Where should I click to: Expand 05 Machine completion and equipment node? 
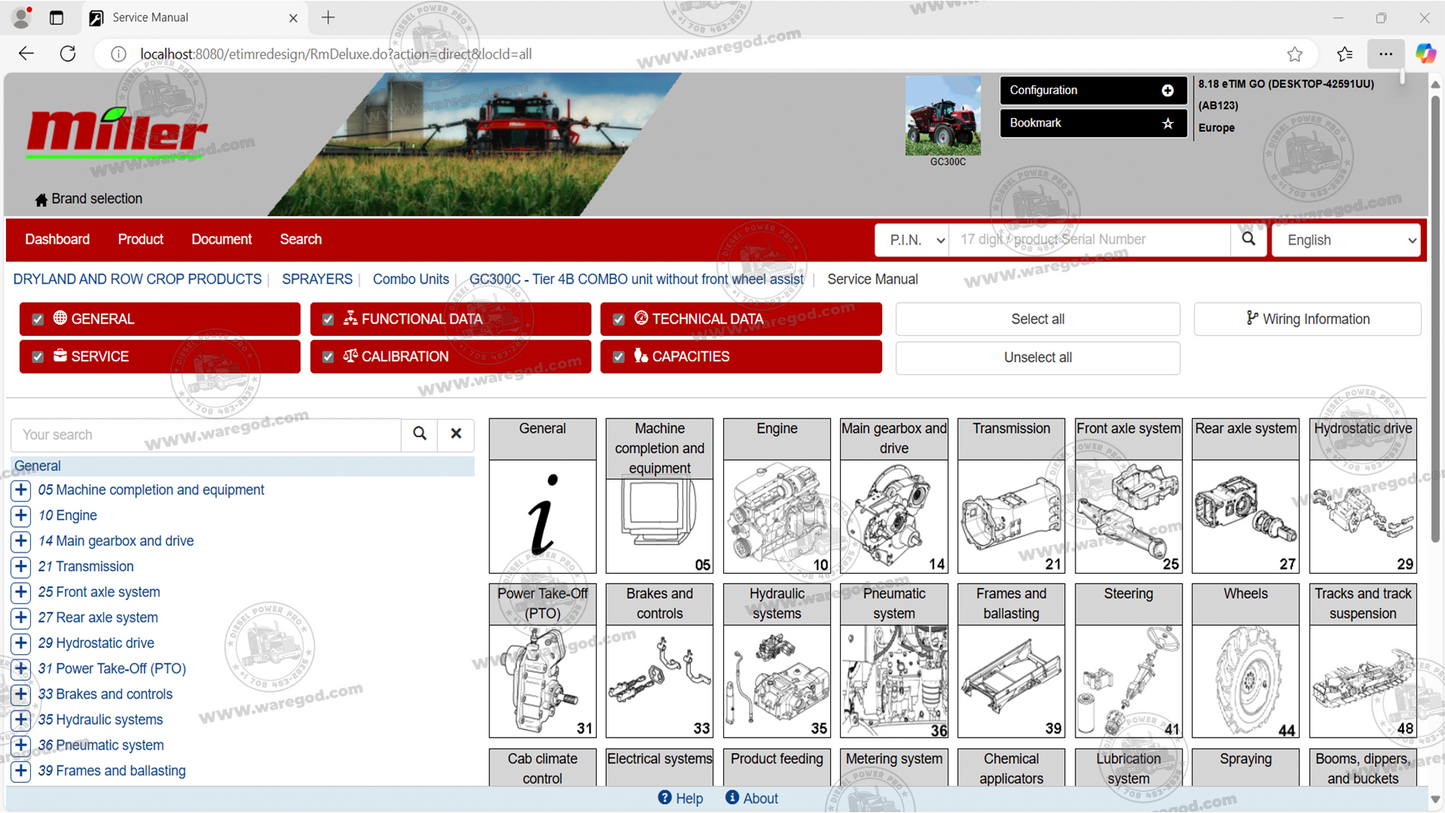[x=21, y=490]
